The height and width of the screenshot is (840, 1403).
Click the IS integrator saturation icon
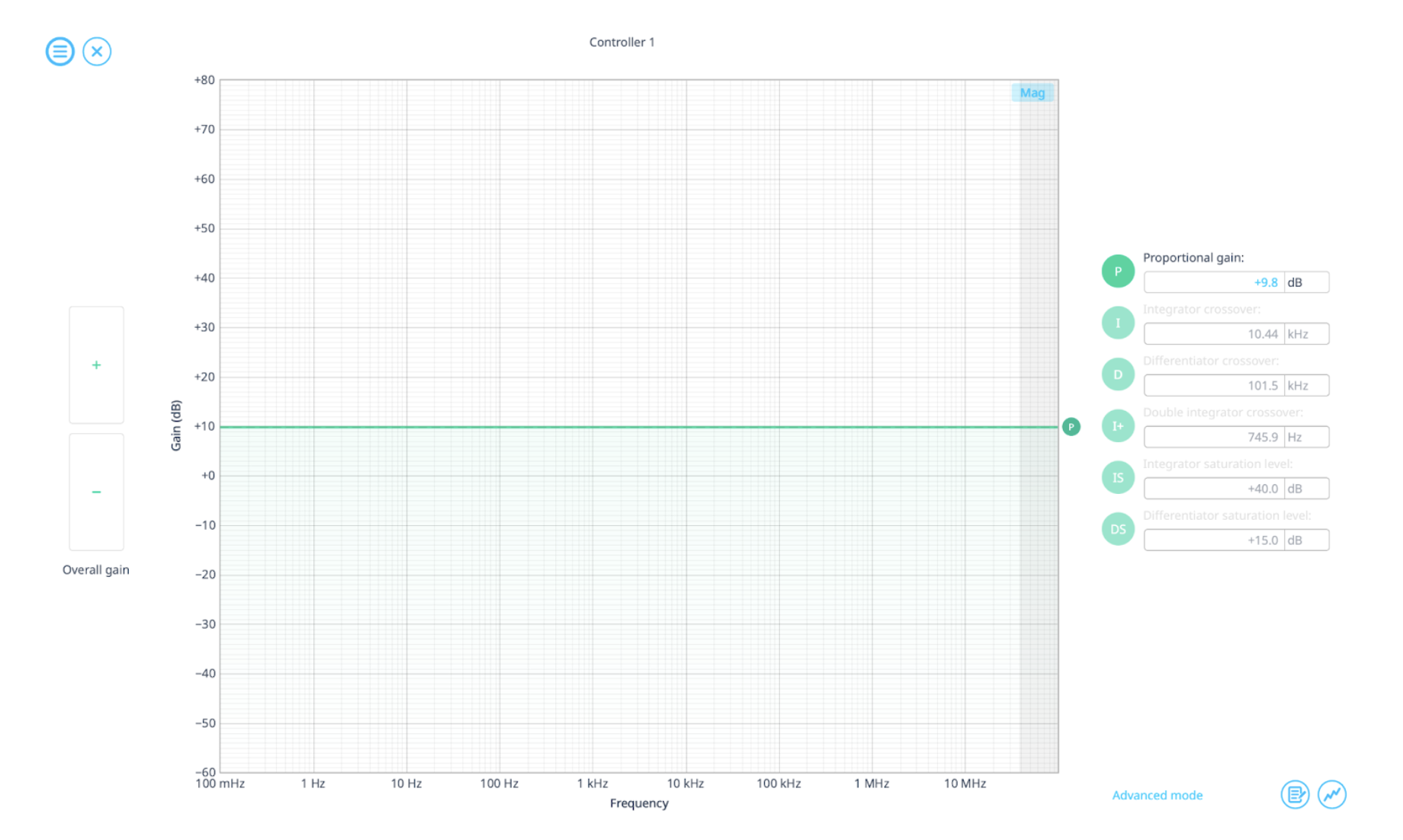click(1118, 476)
